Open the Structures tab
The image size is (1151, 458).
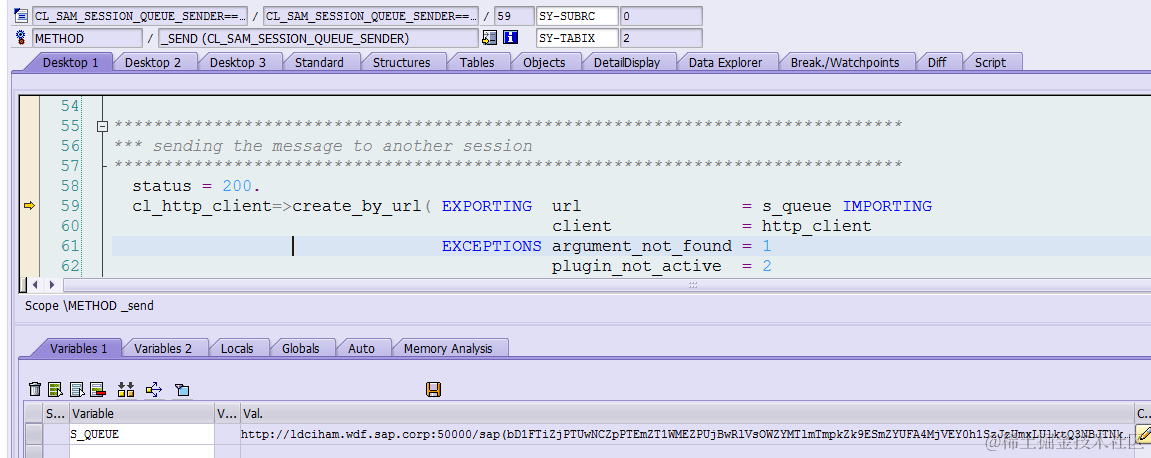pyautogui.click(x=402, y=62)
